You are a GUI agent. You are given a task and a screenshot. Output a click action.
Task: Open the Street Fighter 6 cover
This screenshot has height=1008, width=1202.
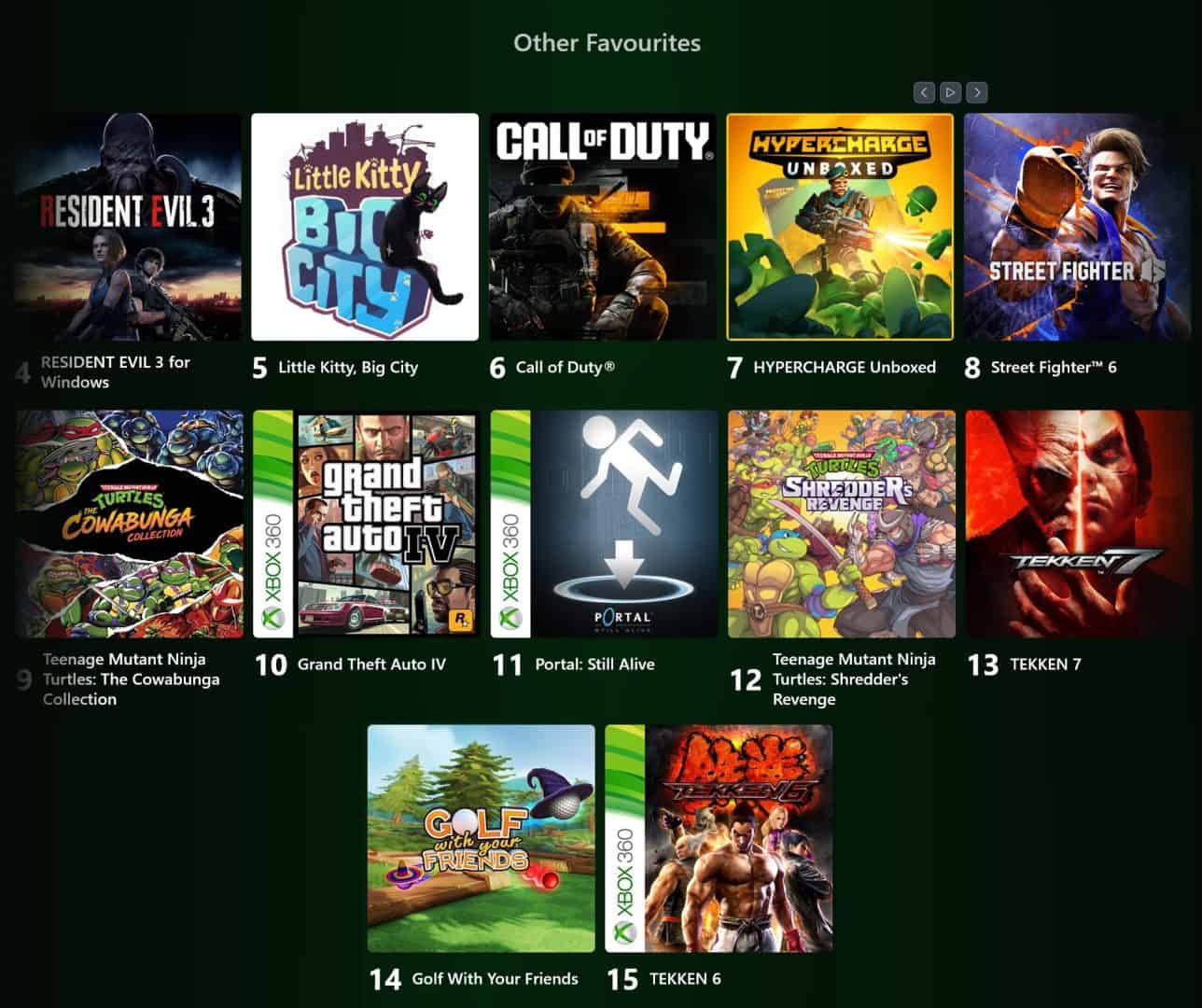(x=1078, y=227)
